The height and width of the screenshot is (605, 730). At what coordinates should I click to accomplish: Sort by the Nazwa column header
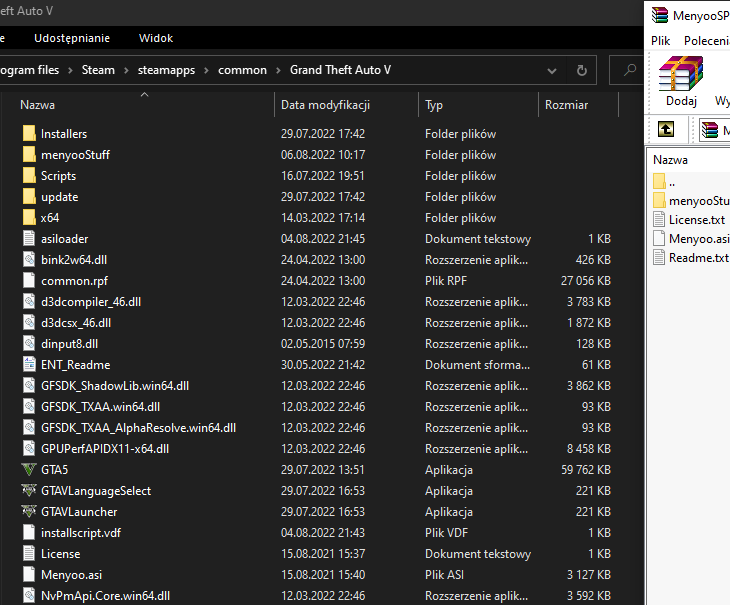[x=37, y=105]
